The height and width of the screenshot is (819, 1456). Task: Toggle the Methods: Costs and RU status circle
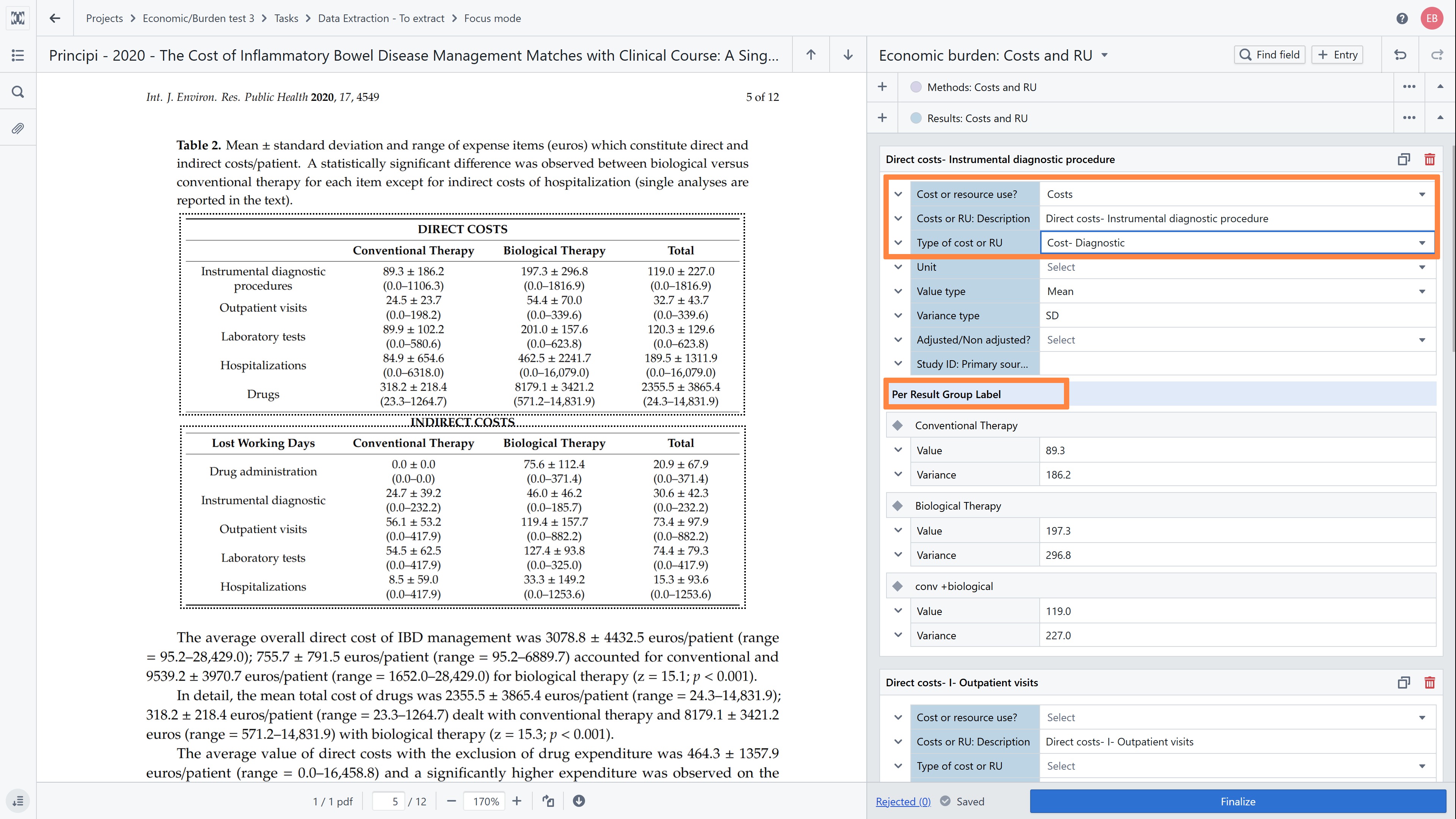pyautogui.click(x=916, y=87)
